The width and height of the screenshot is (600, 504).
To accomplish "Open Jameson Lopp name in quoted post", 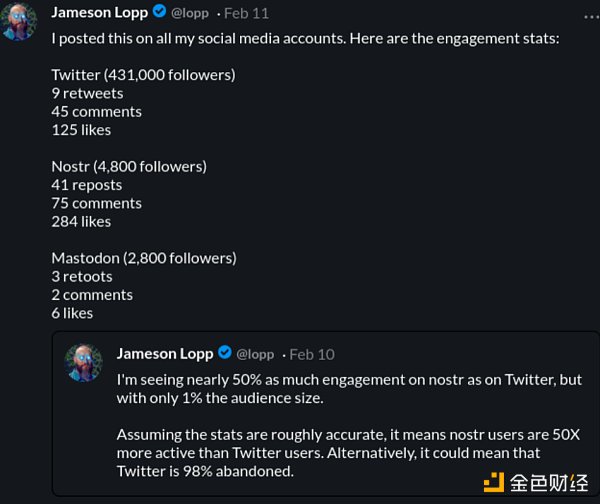I will (165, 353).
